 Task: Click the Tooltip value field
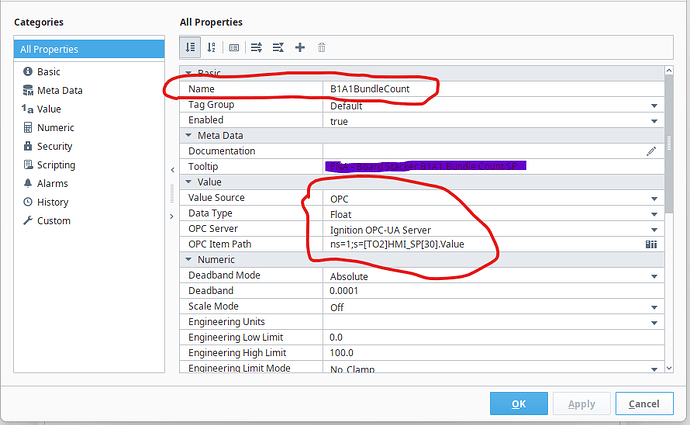click(x=493, y=166)
